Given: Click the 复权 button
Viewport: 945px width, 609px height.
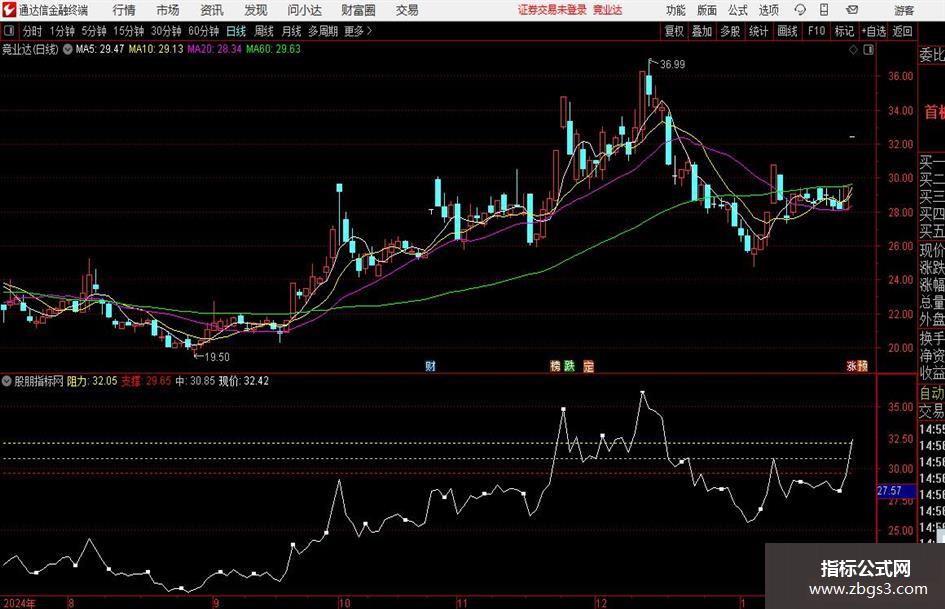Looking at the screenshot, I should (x=674, y=31).
